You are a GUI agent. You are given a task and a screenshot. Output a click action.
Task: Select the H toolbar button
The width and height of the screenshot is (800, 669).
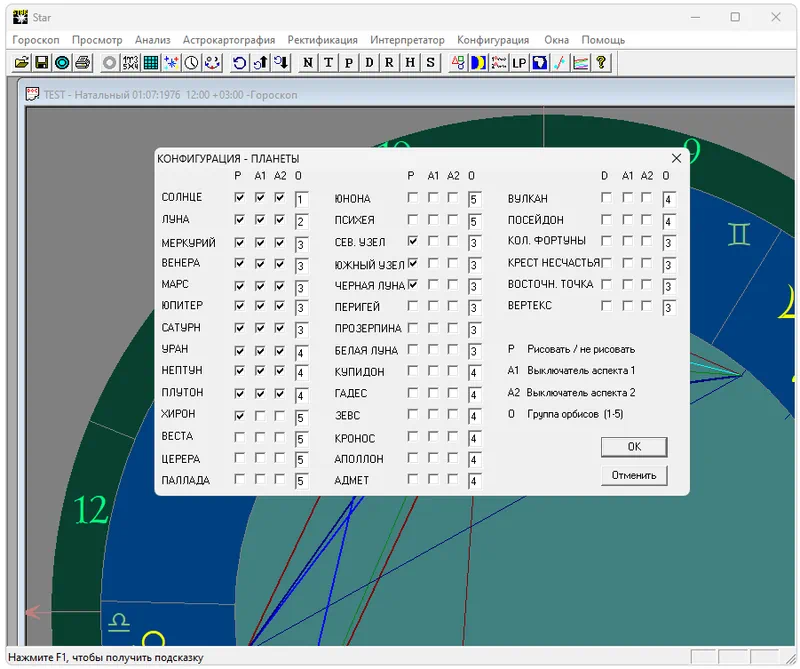[410, 63]
